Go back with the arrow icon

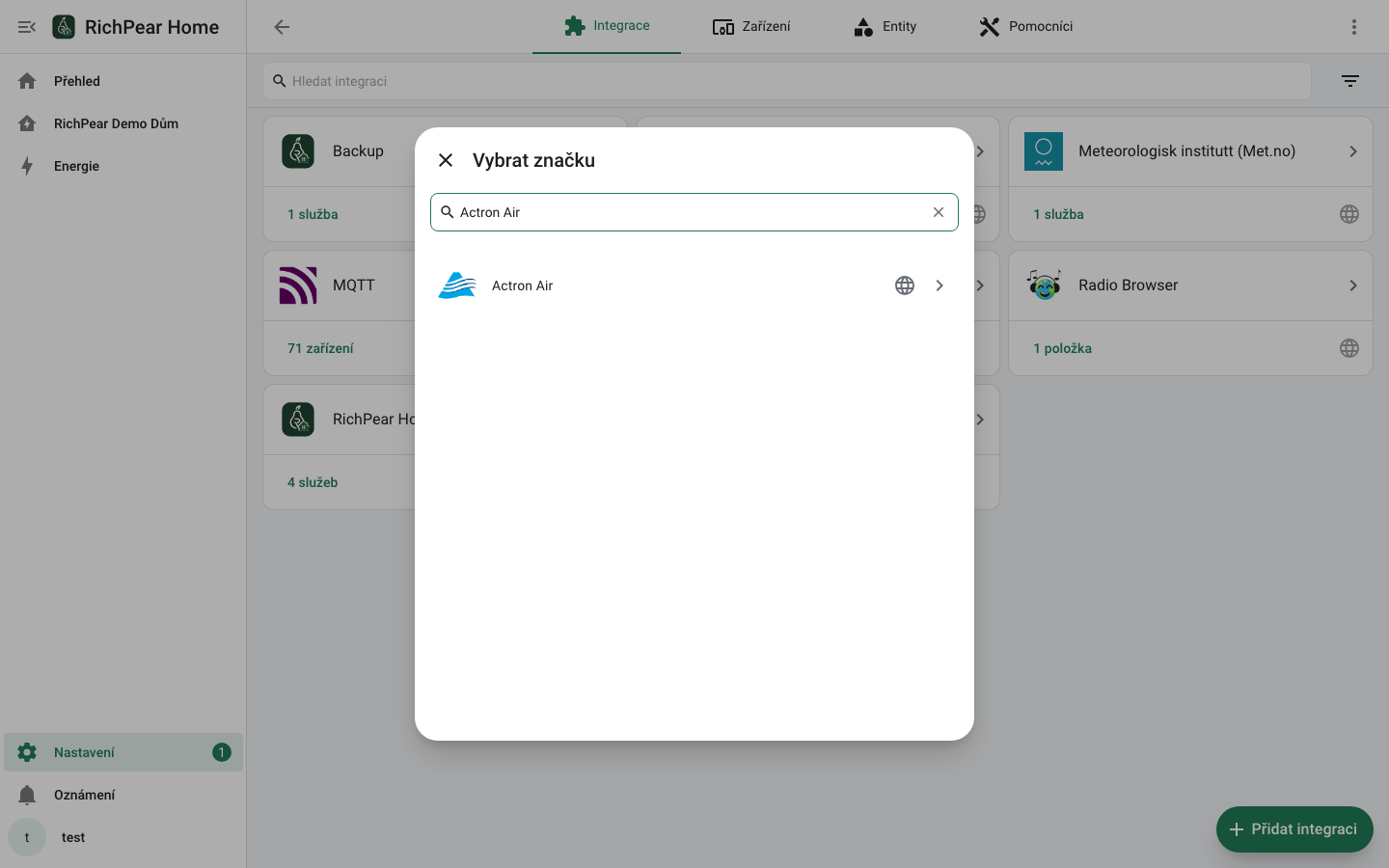pyautogui.click(x=282, y=27)
